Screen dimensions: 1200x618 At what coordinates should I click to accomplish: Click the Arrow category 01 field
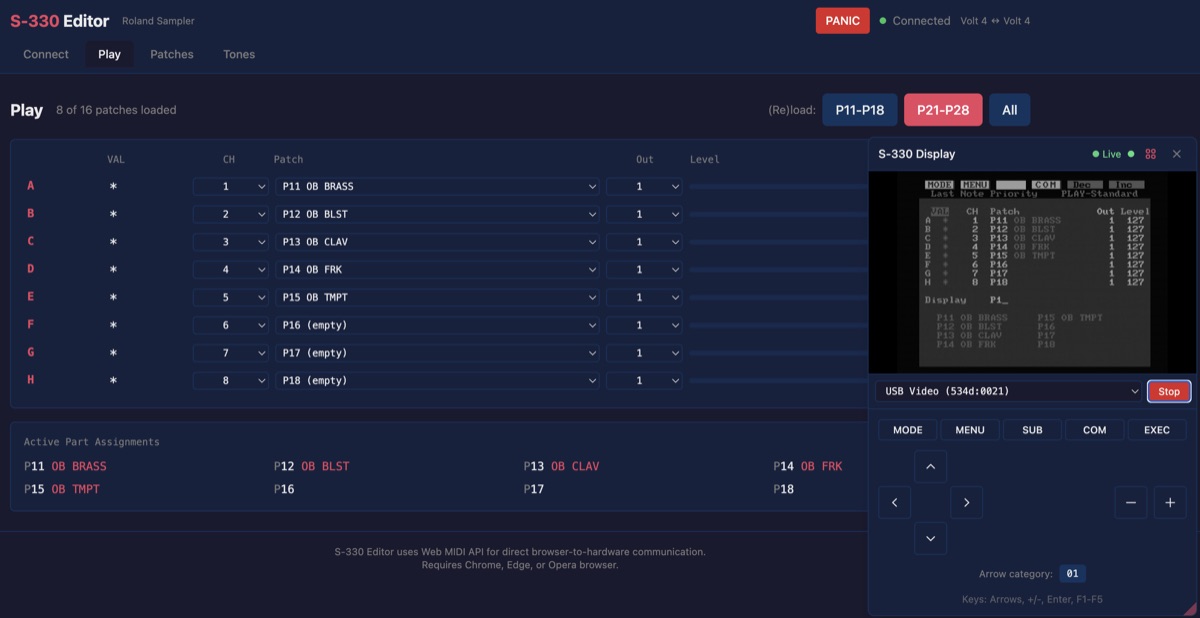[1072, 574]
